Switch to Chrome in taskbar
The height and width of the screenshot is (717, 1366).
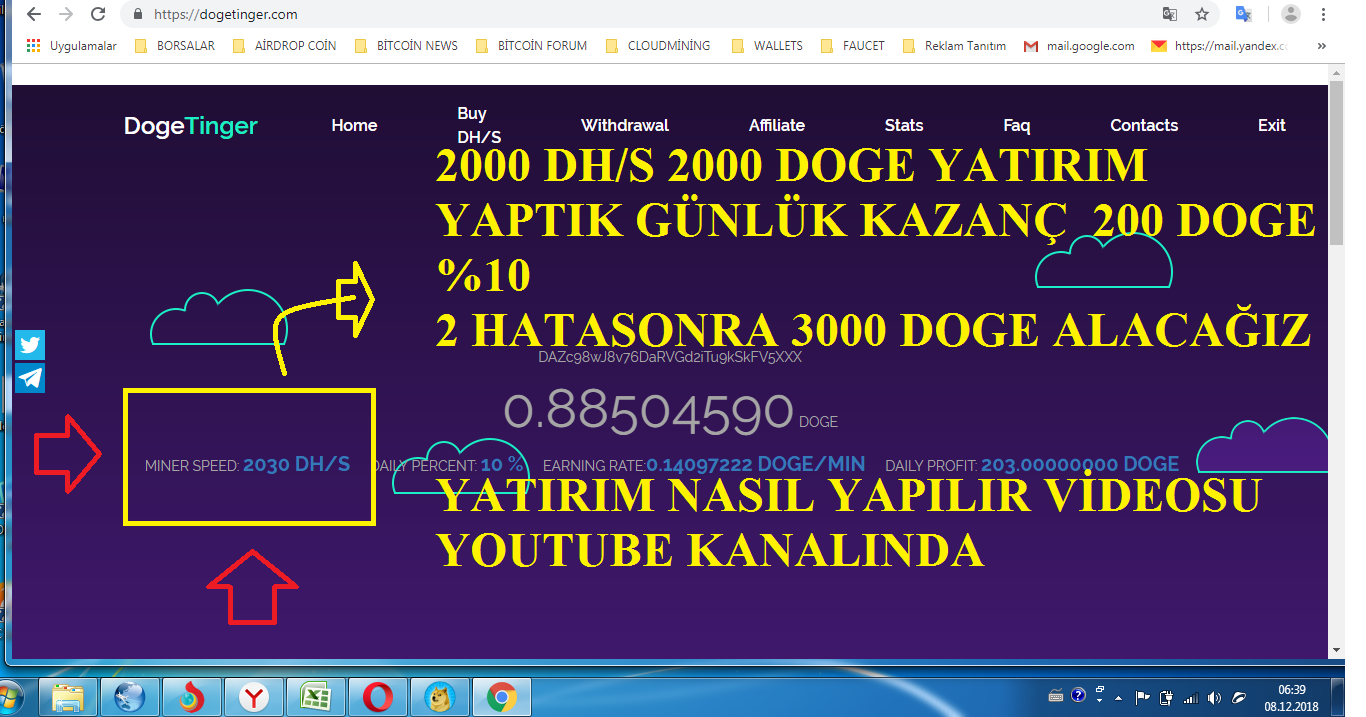[501, 696]
